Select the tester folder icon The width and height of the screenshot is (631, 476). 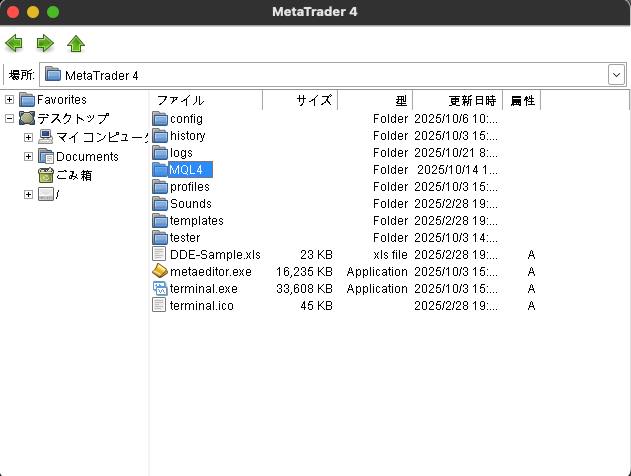click(x=160, y=237)
